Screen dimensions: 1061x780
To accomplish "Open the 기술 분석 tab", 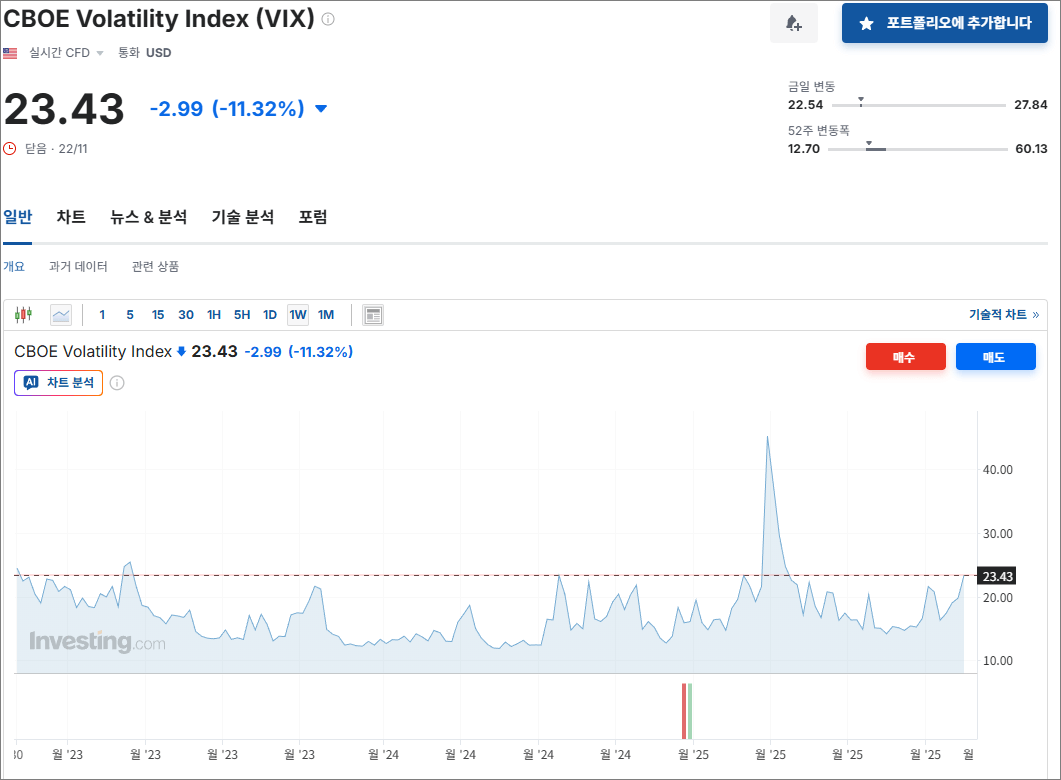I will (242, 217).
